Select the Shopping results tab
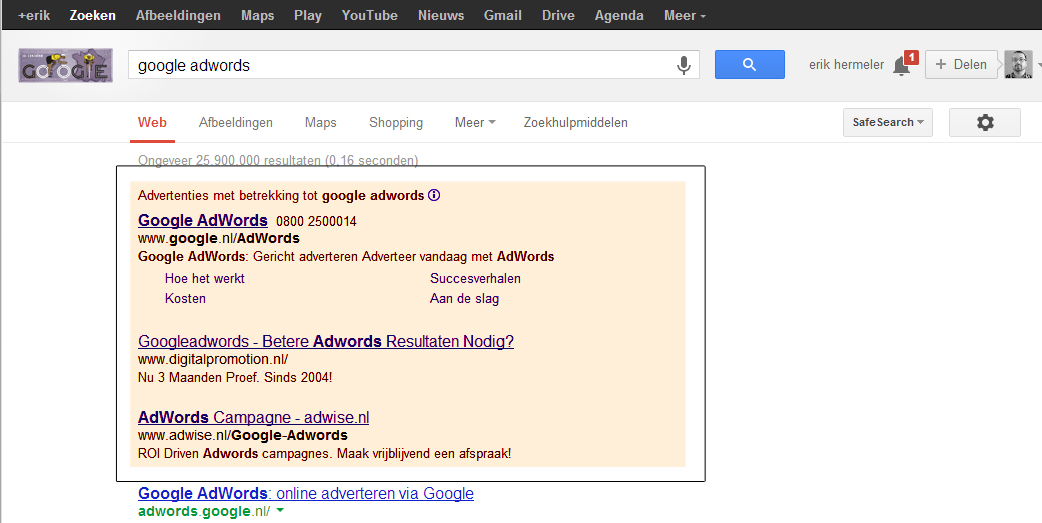This screenshot has height=523, width=1042. click(396, 122)
